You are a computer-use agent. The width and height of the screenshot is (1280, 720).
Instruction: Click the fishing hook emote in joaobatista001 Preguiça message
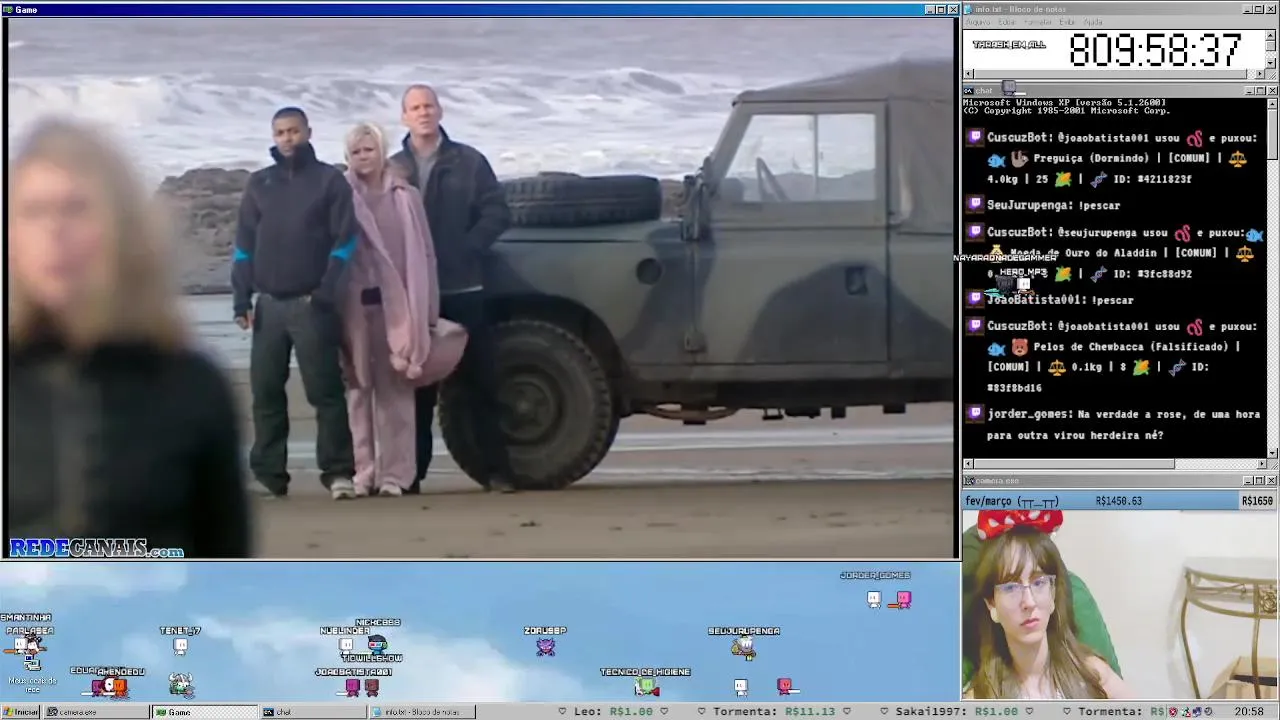1194,138
